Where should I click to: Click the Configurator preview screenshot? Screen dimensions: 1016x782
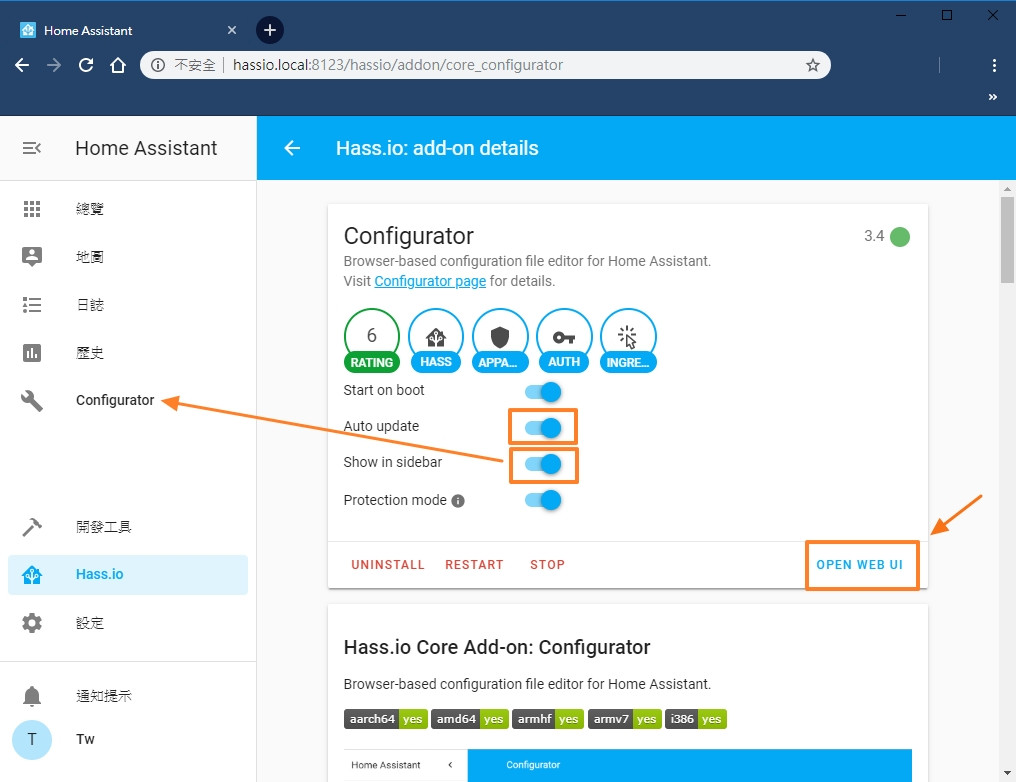[628, 765]
